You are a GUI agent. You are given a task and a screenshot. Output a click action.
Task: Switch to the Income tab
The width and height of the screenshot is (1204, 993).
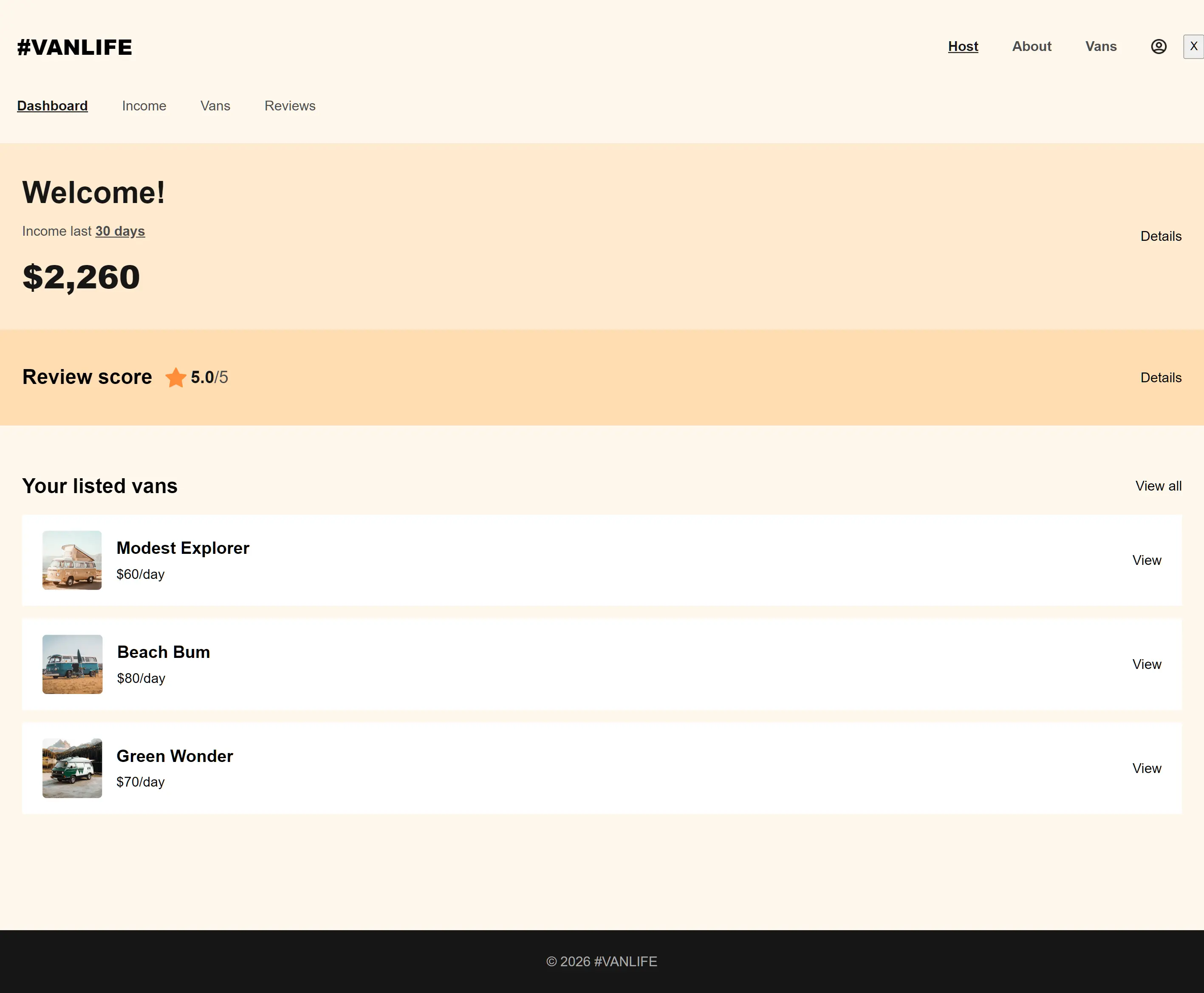pos(144,106)
